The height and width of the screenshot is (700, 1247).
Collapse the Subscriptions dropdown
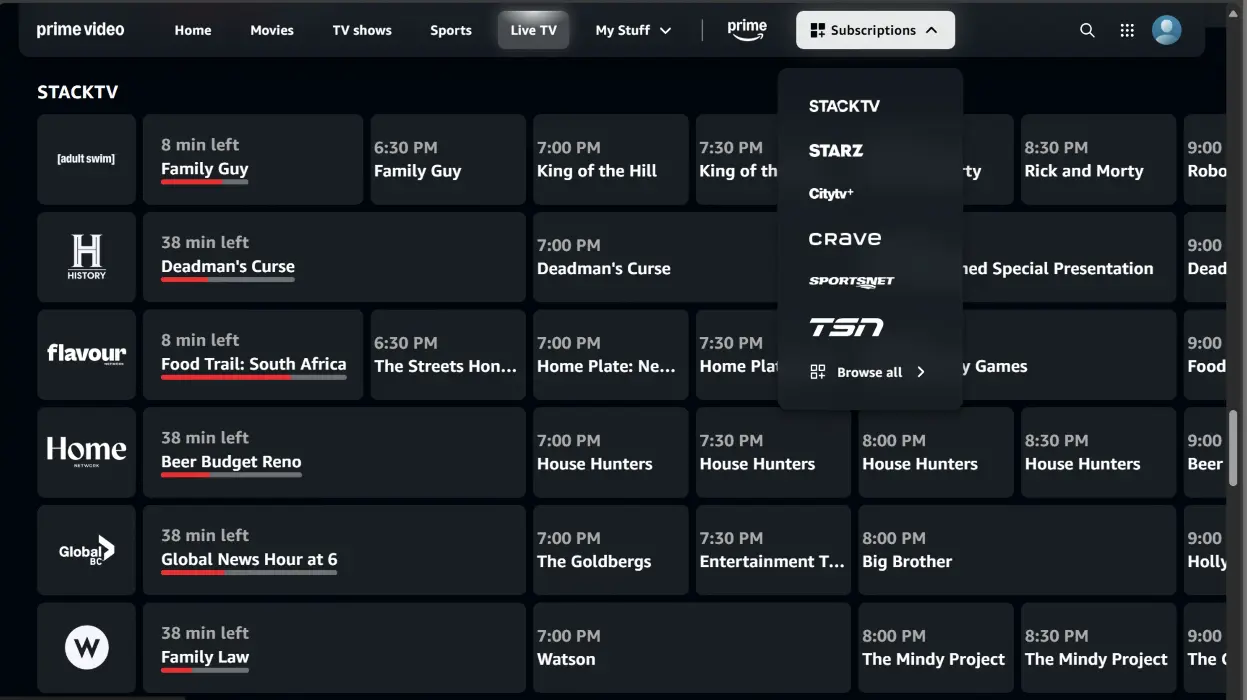tap(875, 30)
